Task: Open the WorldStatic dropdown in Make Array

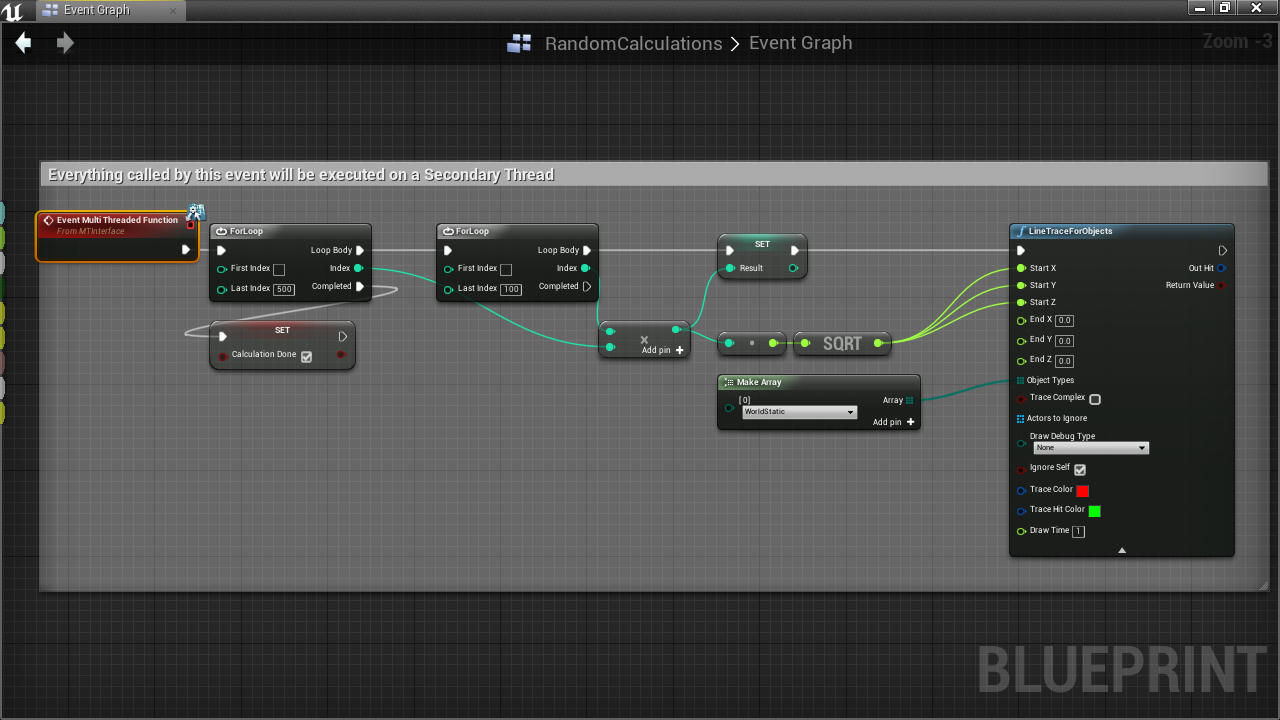Action: pyautogui.click(x=798, y=412)
